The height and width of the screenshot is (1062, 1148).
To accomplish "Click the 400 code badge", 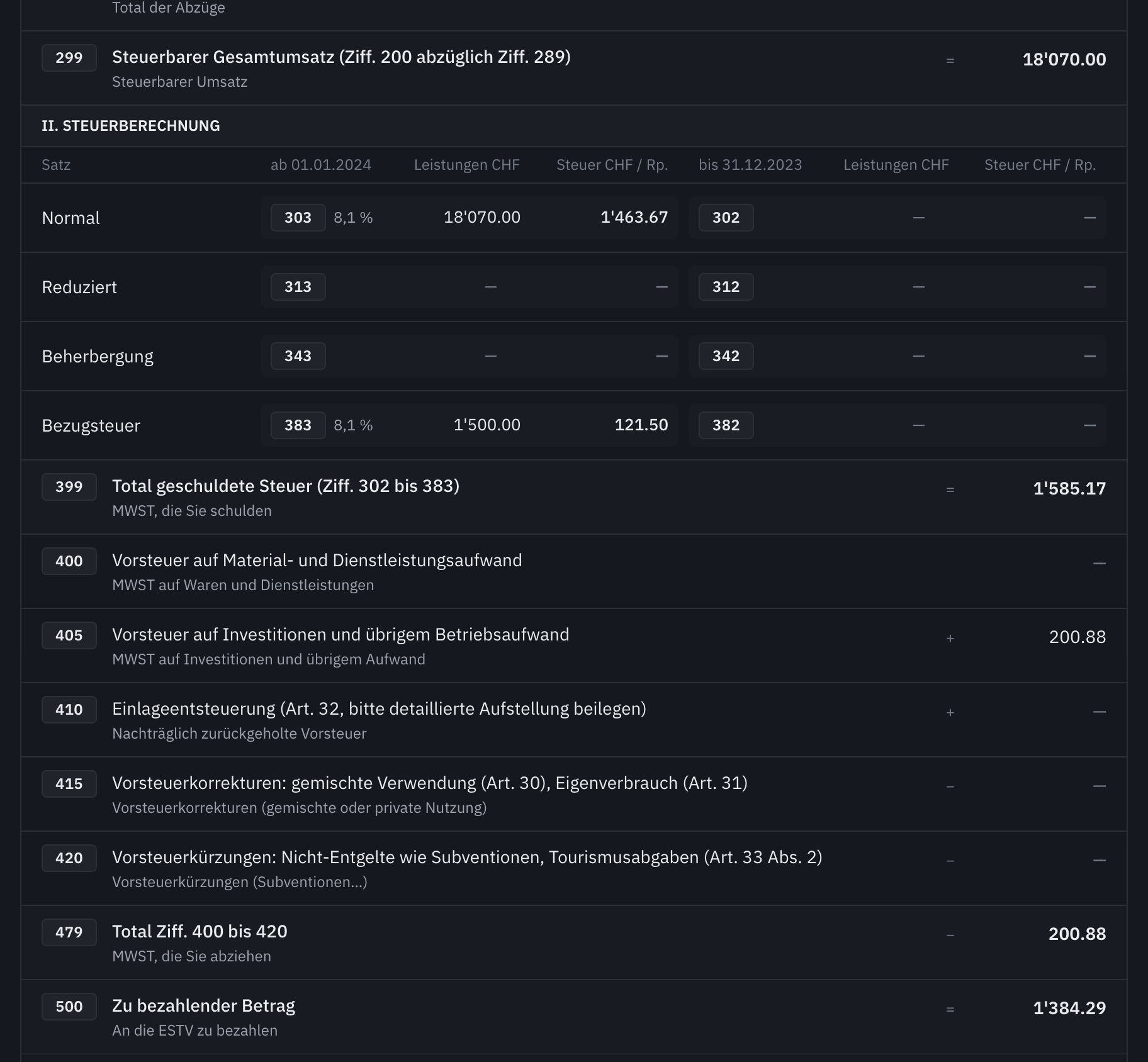I will pyautogui.click(x=69, y=561).
